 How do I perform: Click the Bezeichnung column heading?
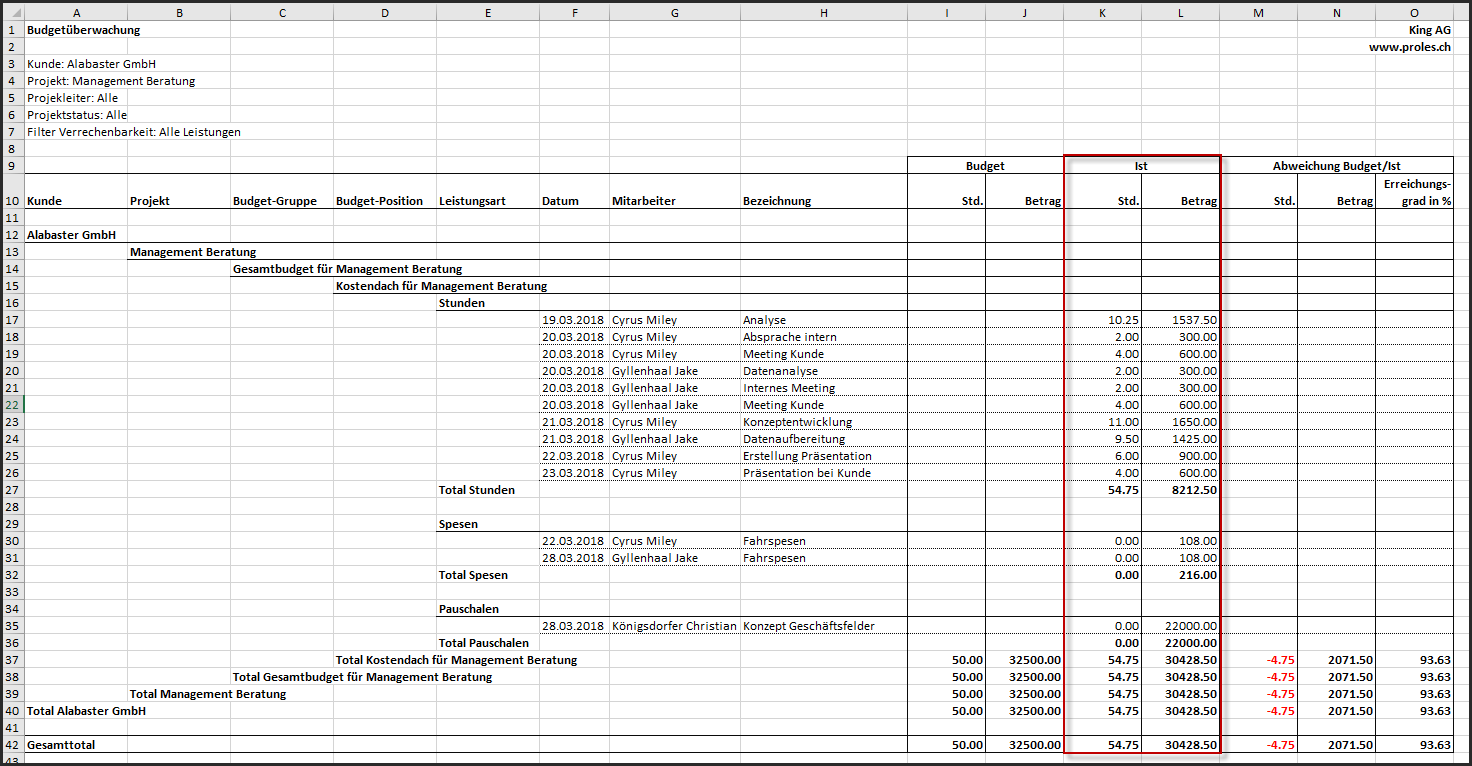click(x=777, y=201)
